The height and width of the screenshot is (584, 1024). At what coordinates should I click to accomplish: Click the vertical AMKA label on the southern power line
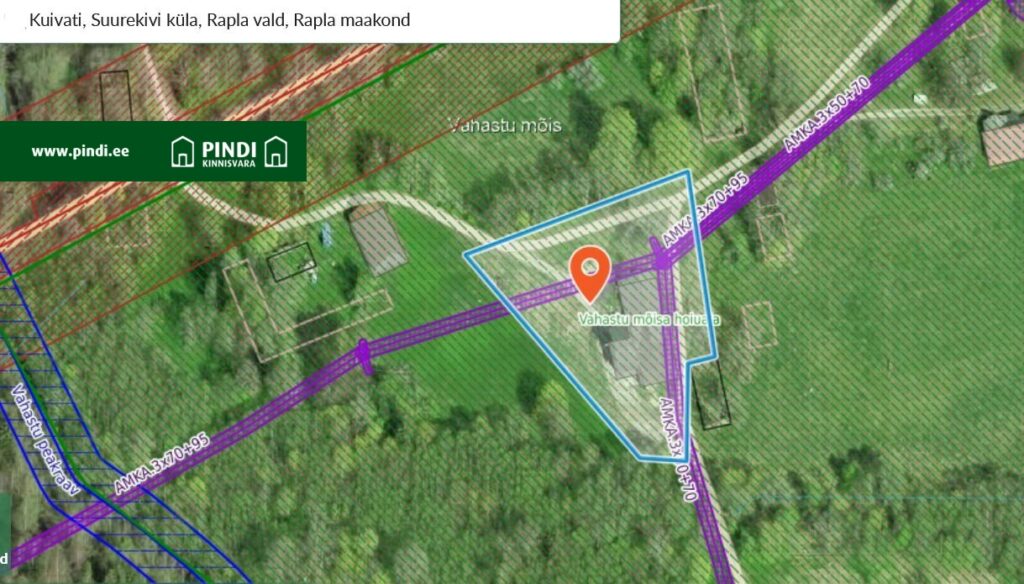pos(679,449)
